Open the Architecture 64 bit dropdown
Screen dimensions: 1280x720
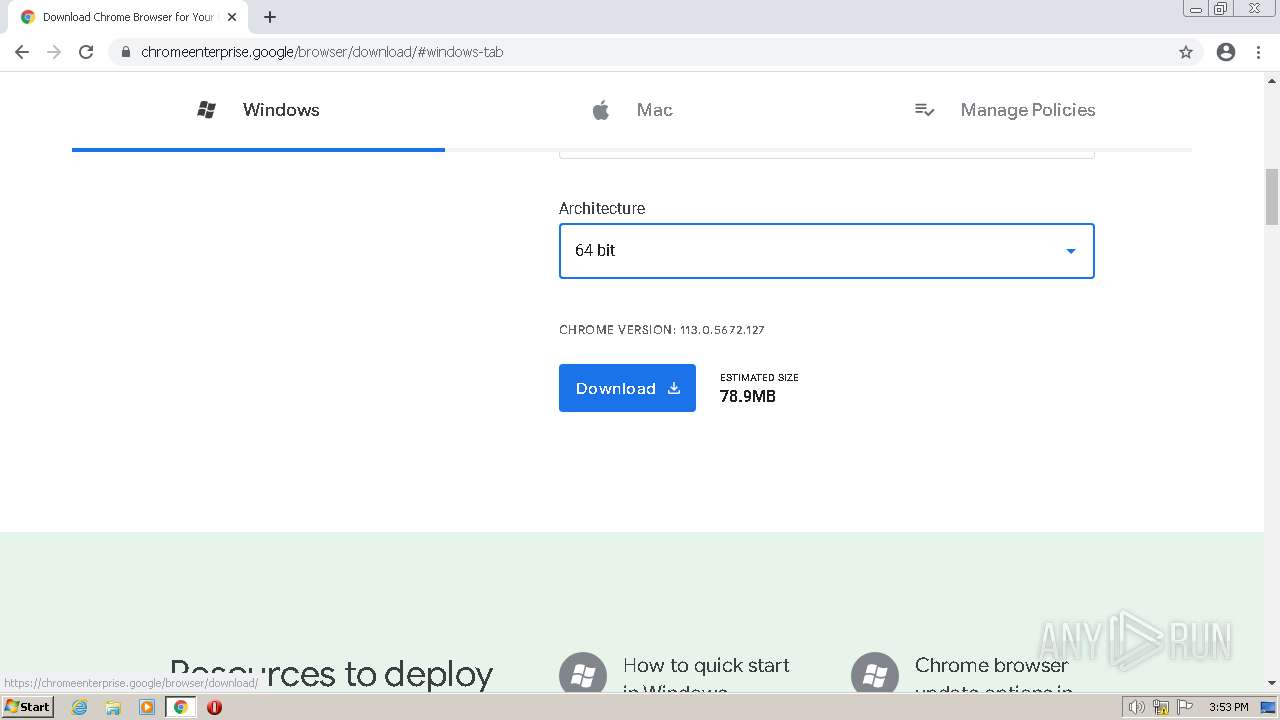point(827,251)
